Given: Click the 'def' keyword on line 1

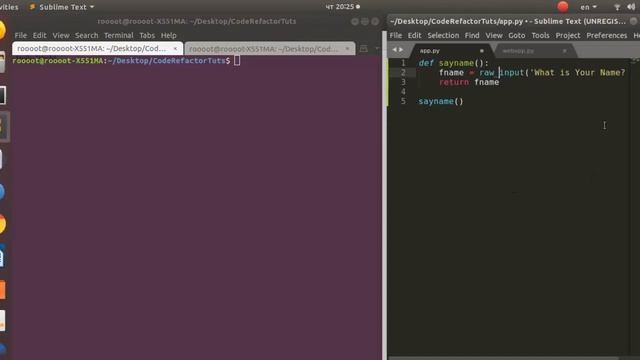Looking at the screenshot, I should (426, 63).
